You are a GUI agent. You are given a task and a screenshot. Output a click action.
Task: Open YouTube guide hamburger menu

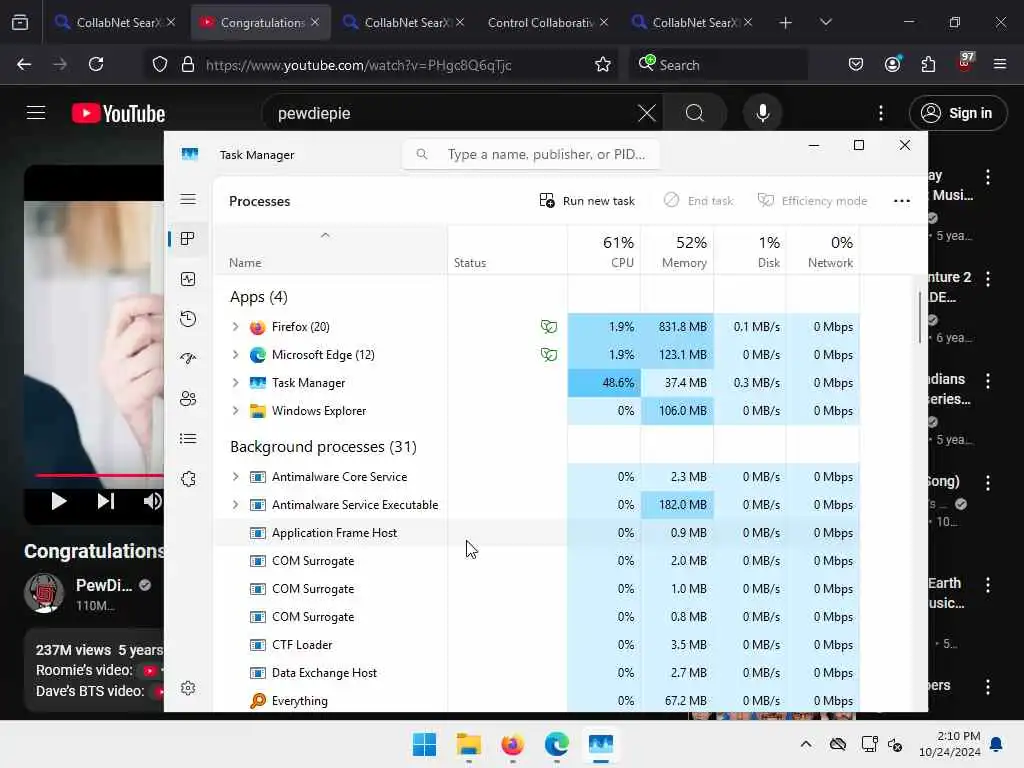coord(36,113)
